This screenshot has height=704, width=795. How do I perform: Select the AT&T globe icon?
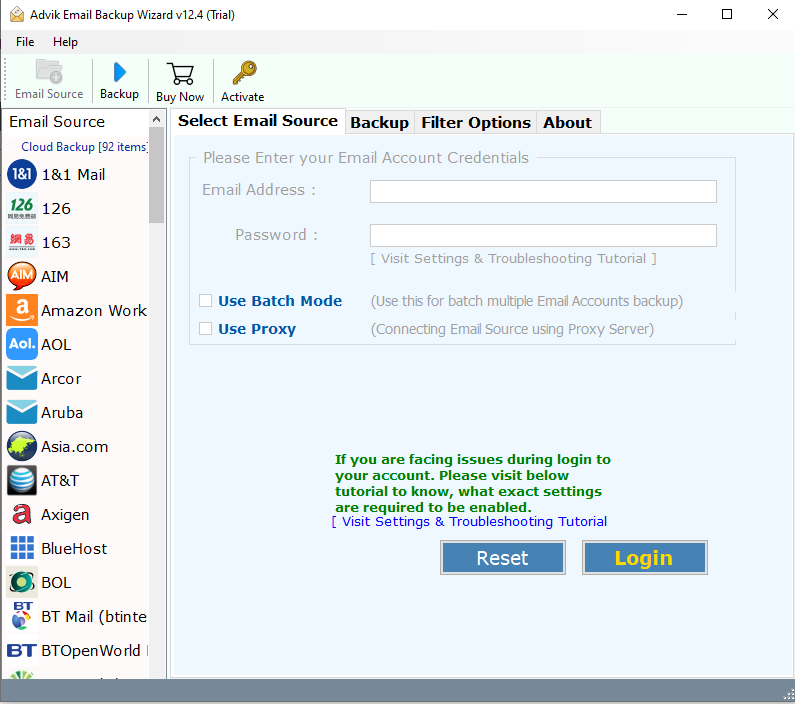click(22, 480)
